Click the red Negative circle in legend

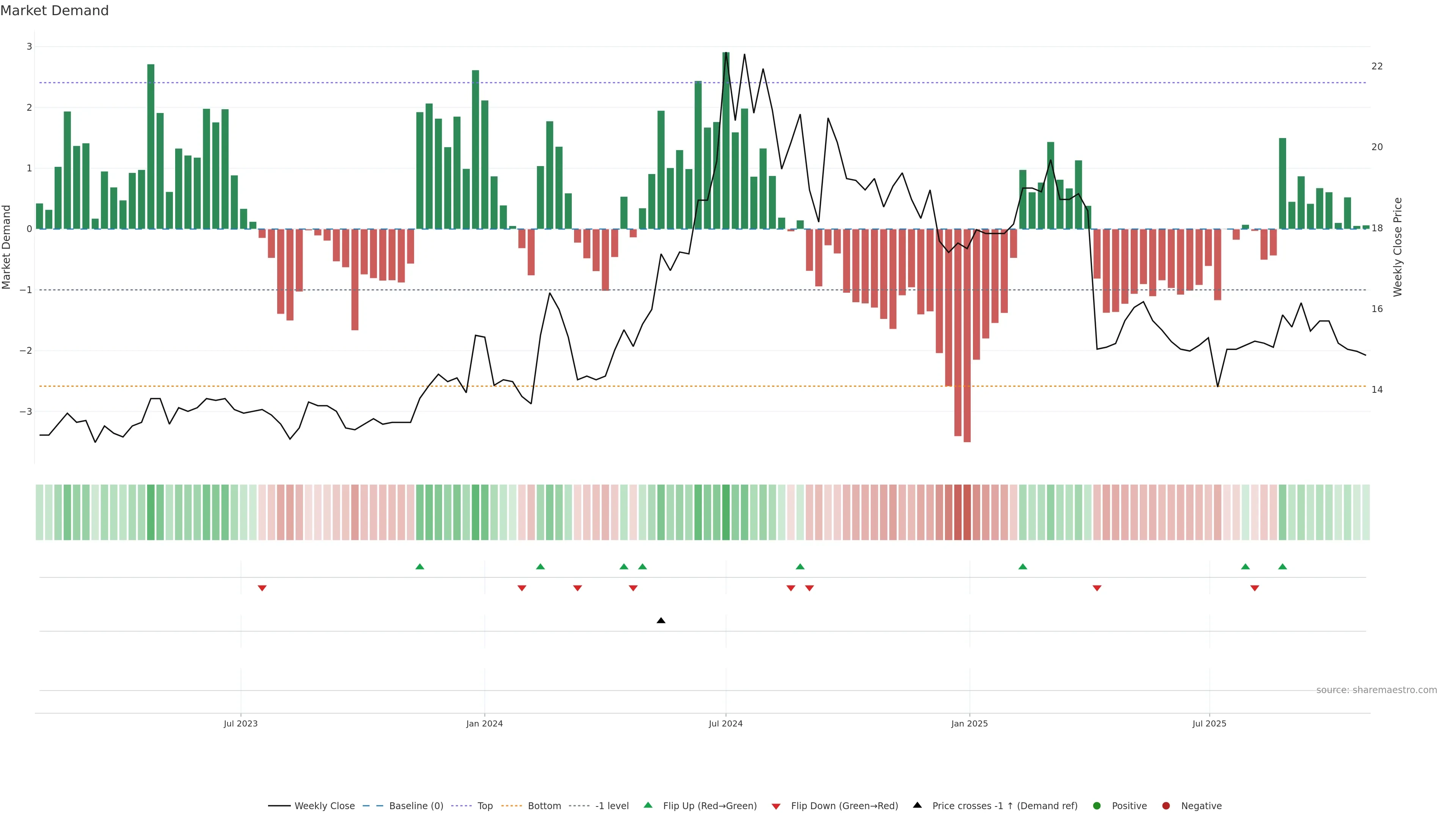pos(1166,805)
